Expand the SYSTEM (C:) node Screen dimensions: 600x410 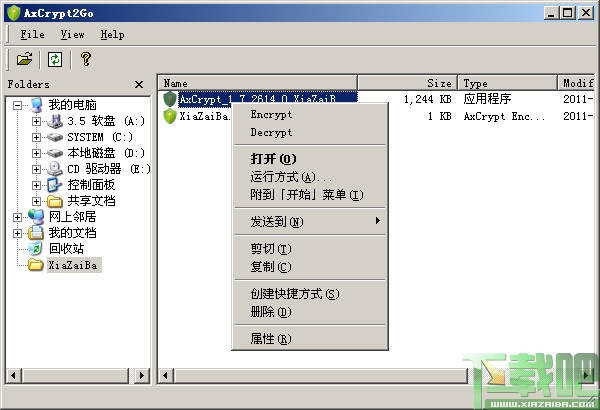(x=36, y=137)
